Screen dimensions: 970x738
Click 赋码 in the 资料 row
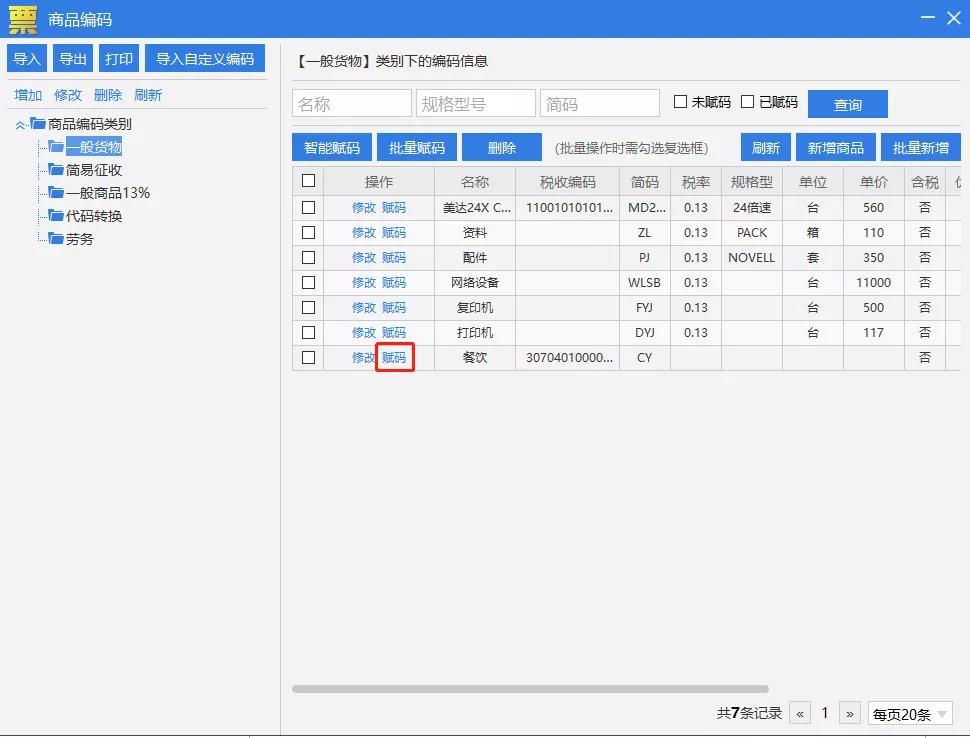coord(394,233)
